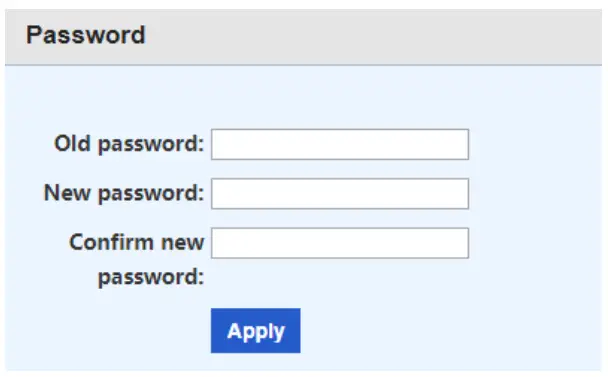Focus the Old password input field
This screenshot has width=608, height=377.
point(340,144)
